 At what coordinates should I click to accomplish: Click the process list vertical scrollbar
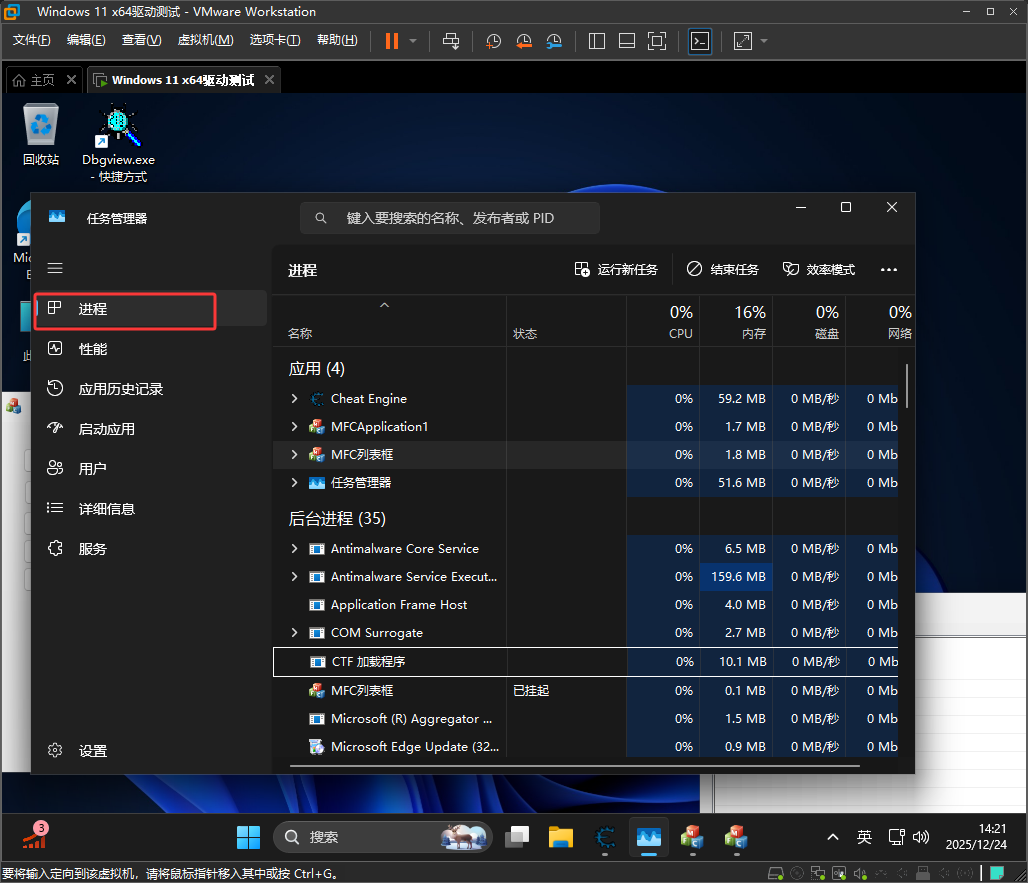tap(907, 386)
